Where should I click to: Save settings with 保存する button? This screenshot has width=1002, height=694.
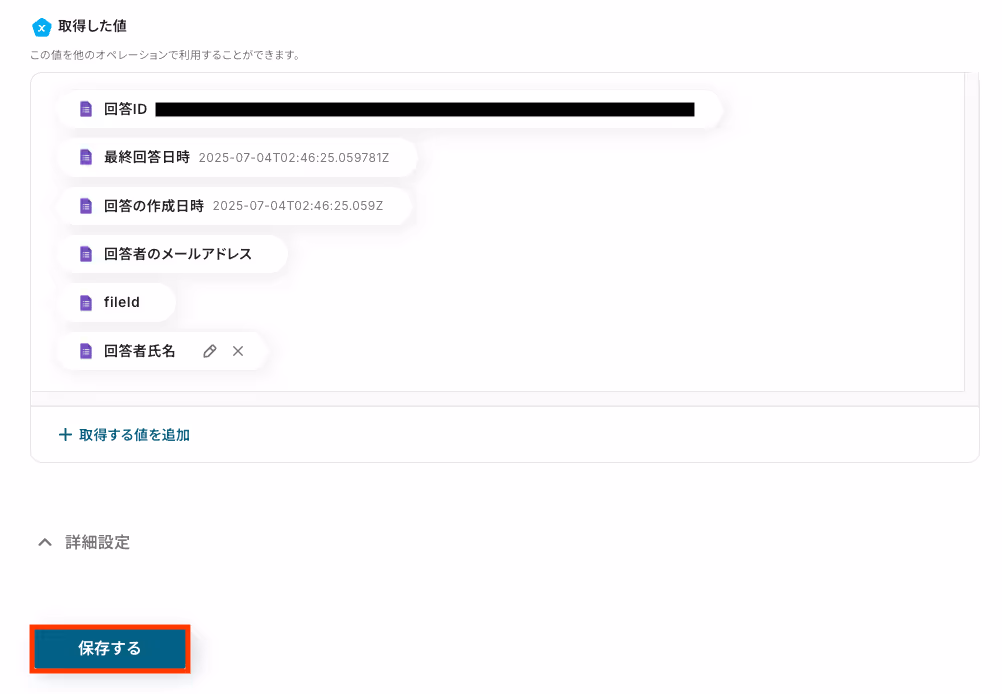pos(110,649)
